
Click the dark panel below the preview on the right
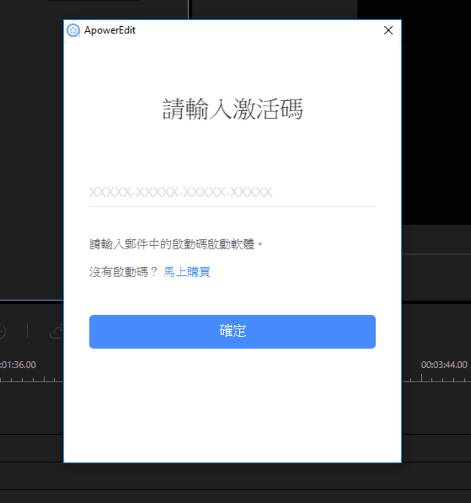(436, 278)
